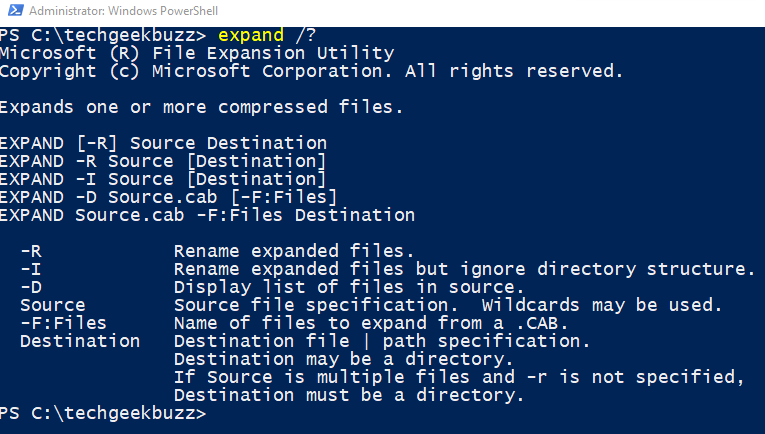Click the '/?' argument on command line

306,35
